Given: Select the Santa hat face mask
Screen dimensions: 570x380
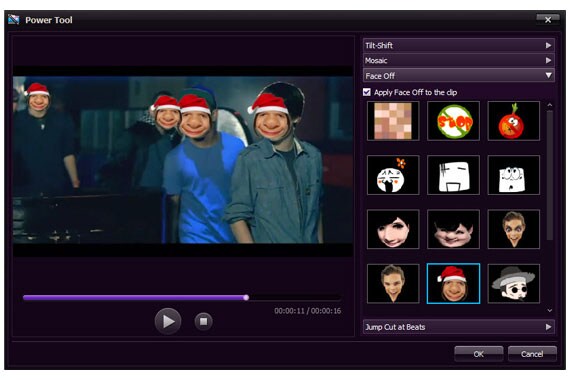Looking at the screenshot, I should click(453, 284).
